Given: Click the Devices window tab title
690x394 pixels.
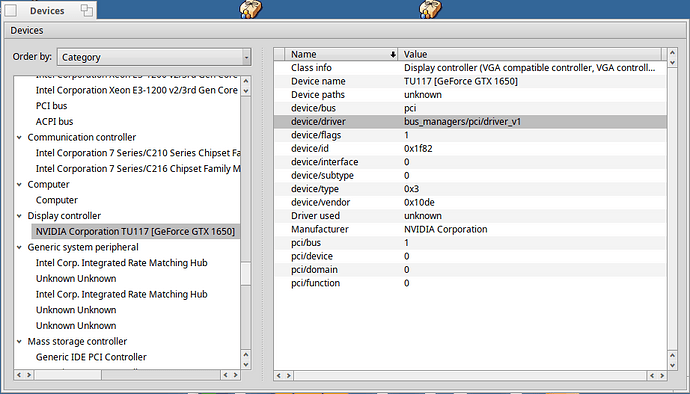Looking at the screenshot, I should pos(47,11).
